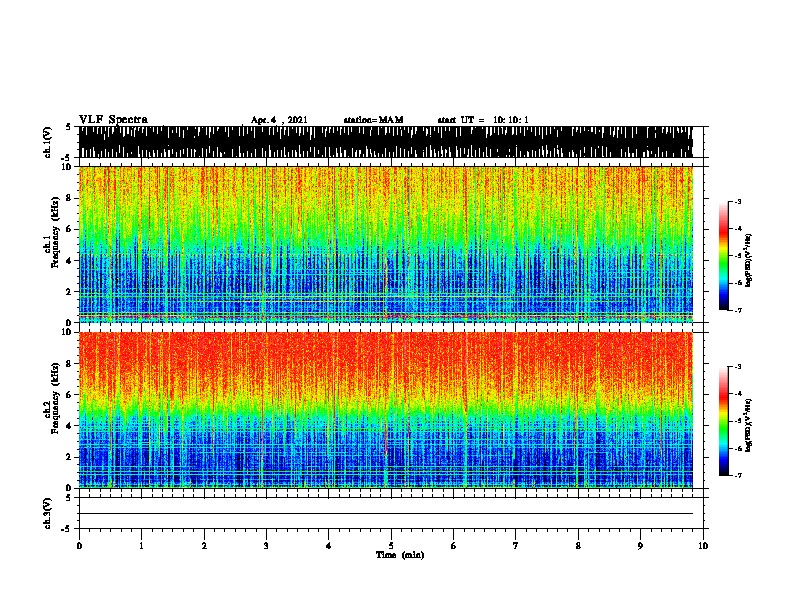The width and height of the screenshot is (792, 612).
Task: Click the ch.2 PSD color scale bar
Action: pos(724,421)
